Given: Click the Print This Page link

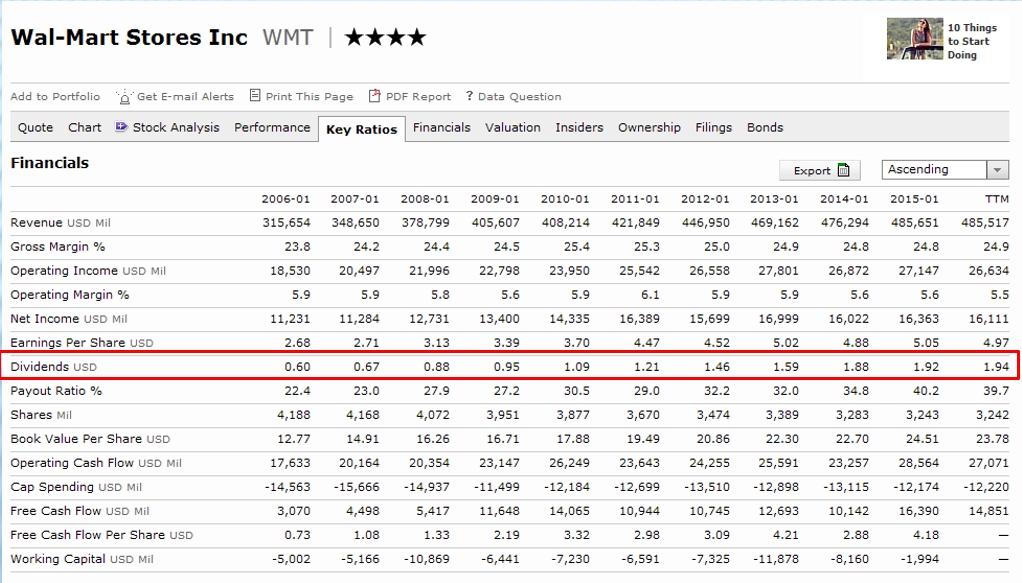Looking at the screenshot, I should tap(309, 97).
